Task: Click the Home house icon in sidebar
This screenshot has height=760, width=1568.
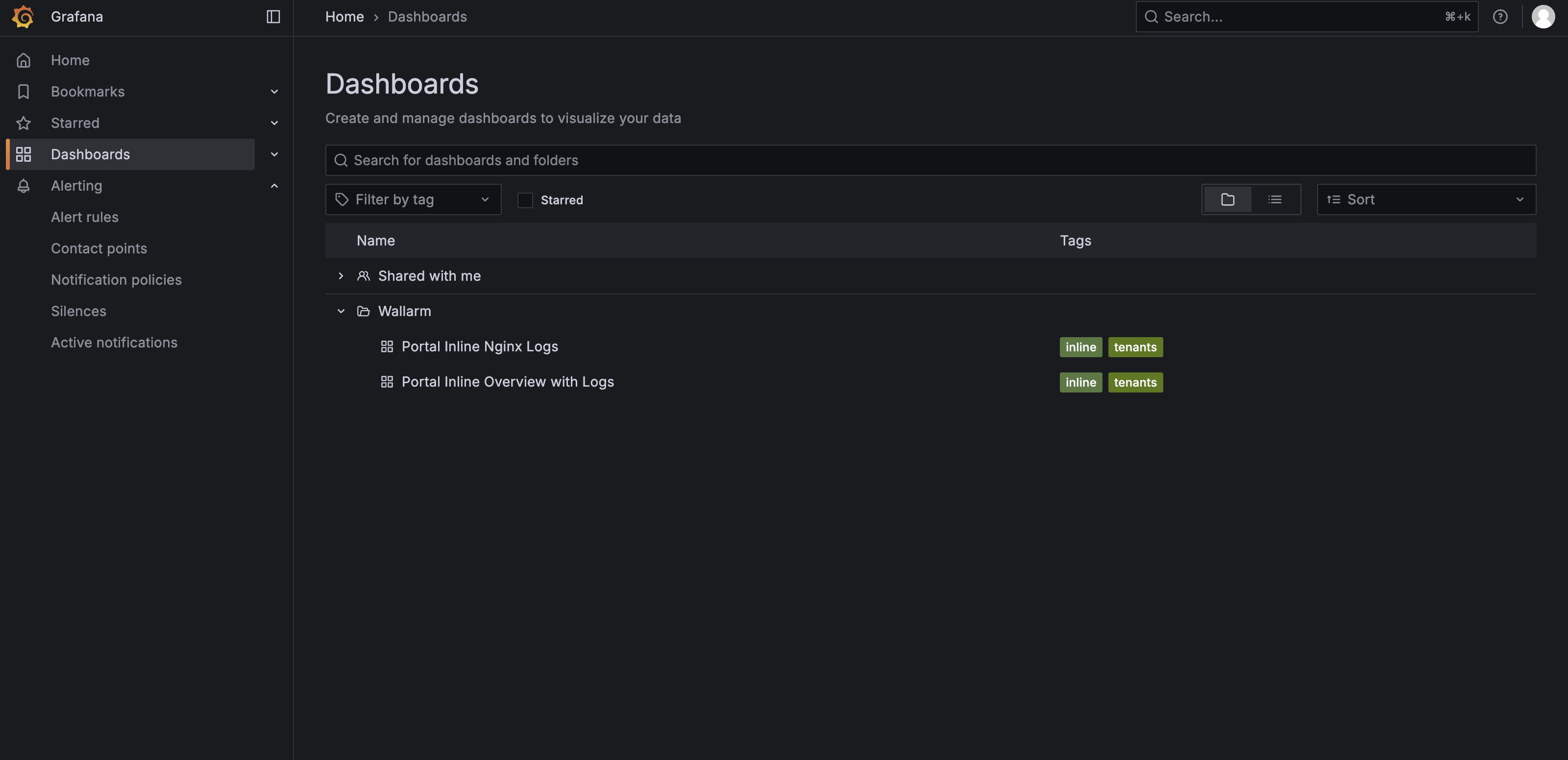Action: point(24,60)
